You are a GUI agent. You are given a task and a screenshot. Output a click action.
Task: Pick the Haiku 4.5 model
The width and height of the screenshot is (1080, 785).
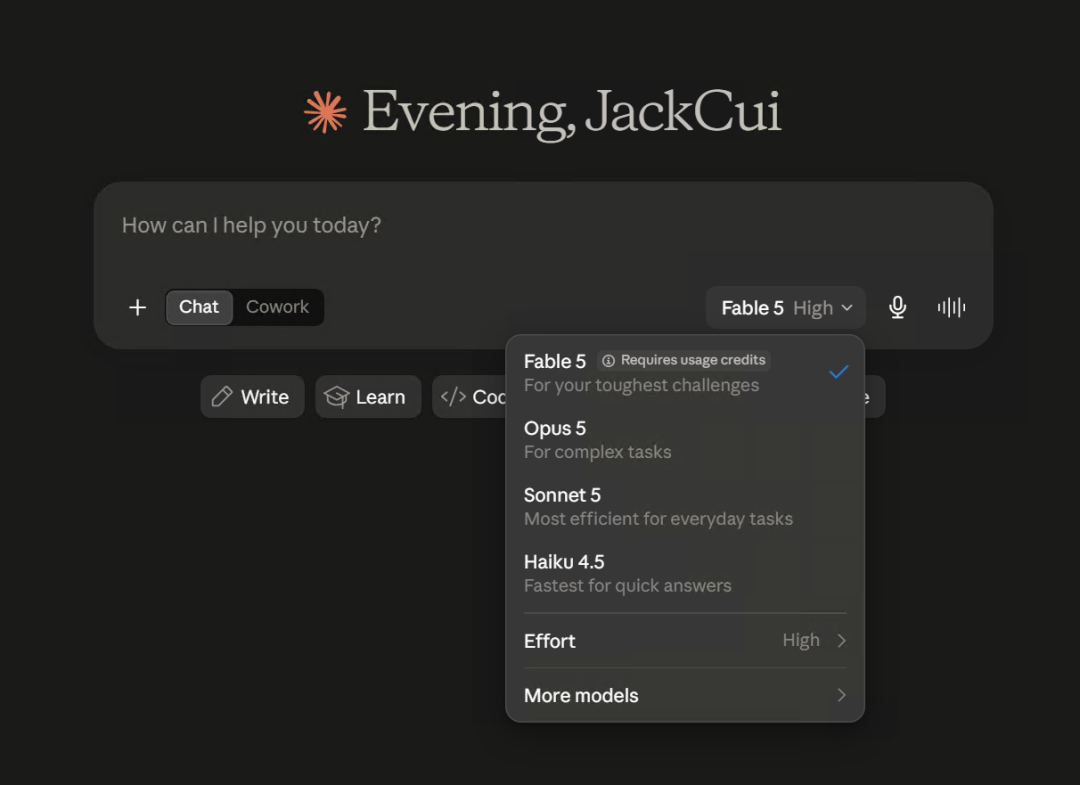685,573
